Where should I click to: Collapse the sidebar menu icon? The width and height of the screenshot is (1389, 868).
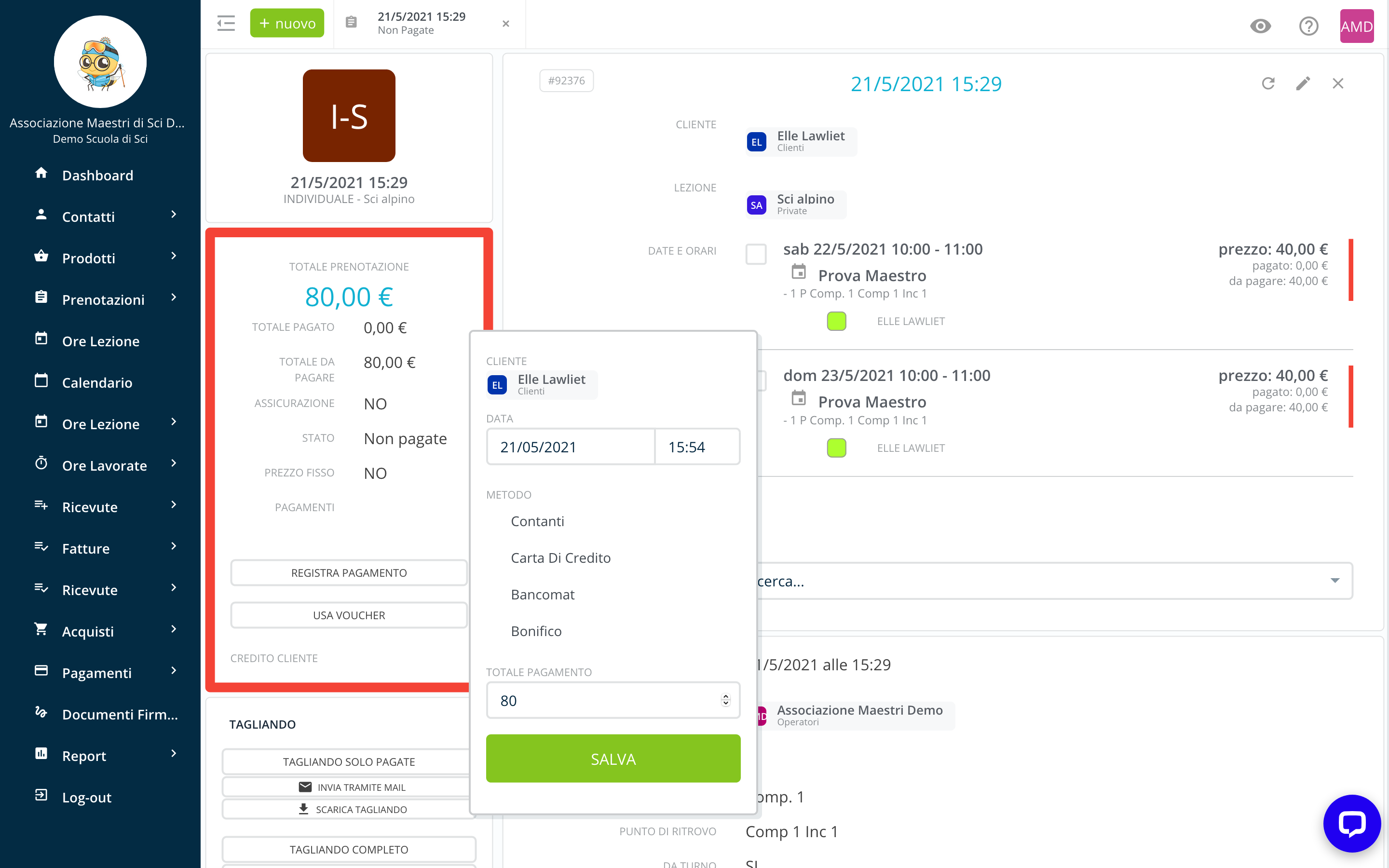226,24
